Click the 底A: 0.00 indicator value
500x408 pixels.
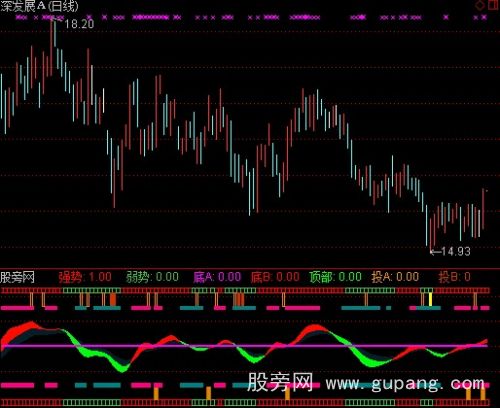(217, 277)
